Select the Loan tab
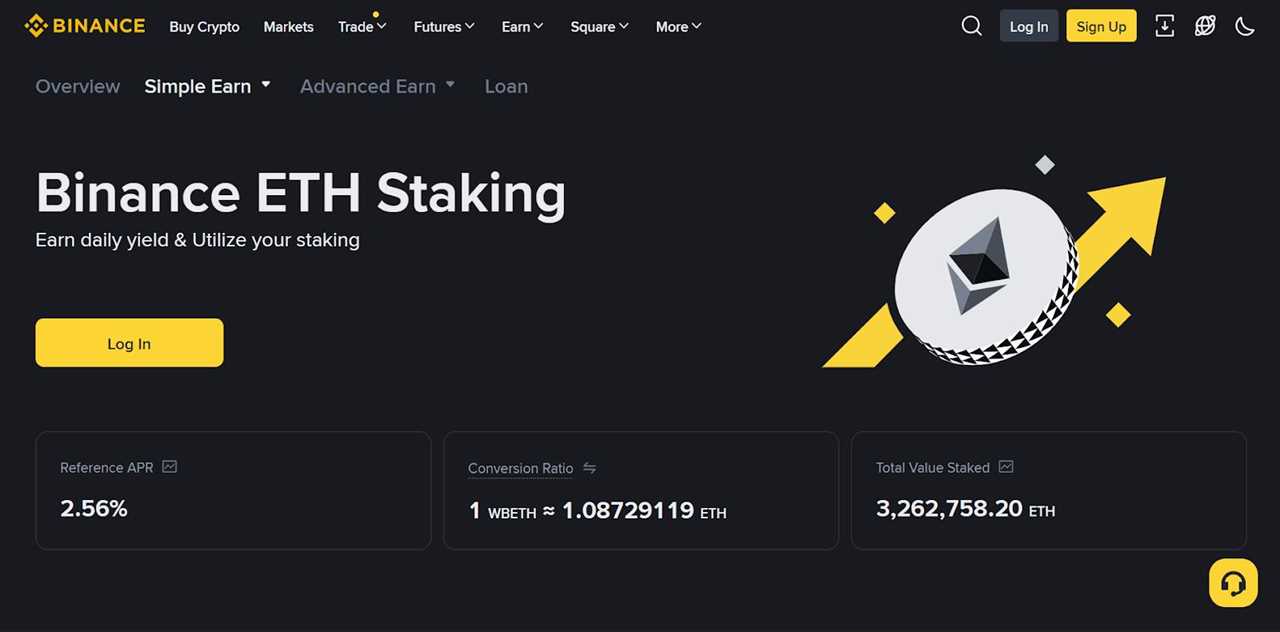The image size is (1280, 632). [x=506, y=86]
